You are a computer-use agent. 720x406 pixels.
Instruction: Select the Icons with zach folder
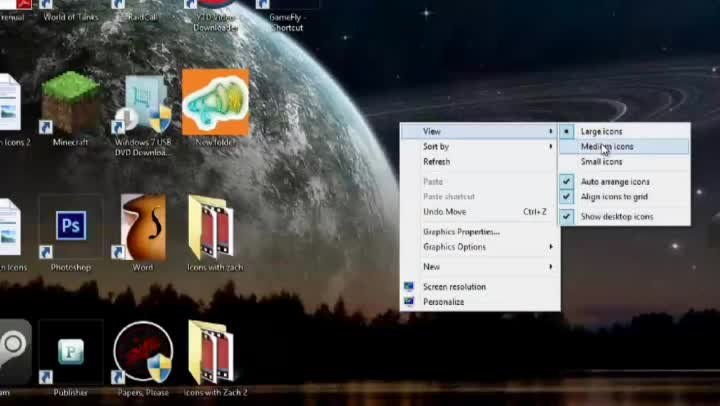pyautogui.click(x=212, y=228)
